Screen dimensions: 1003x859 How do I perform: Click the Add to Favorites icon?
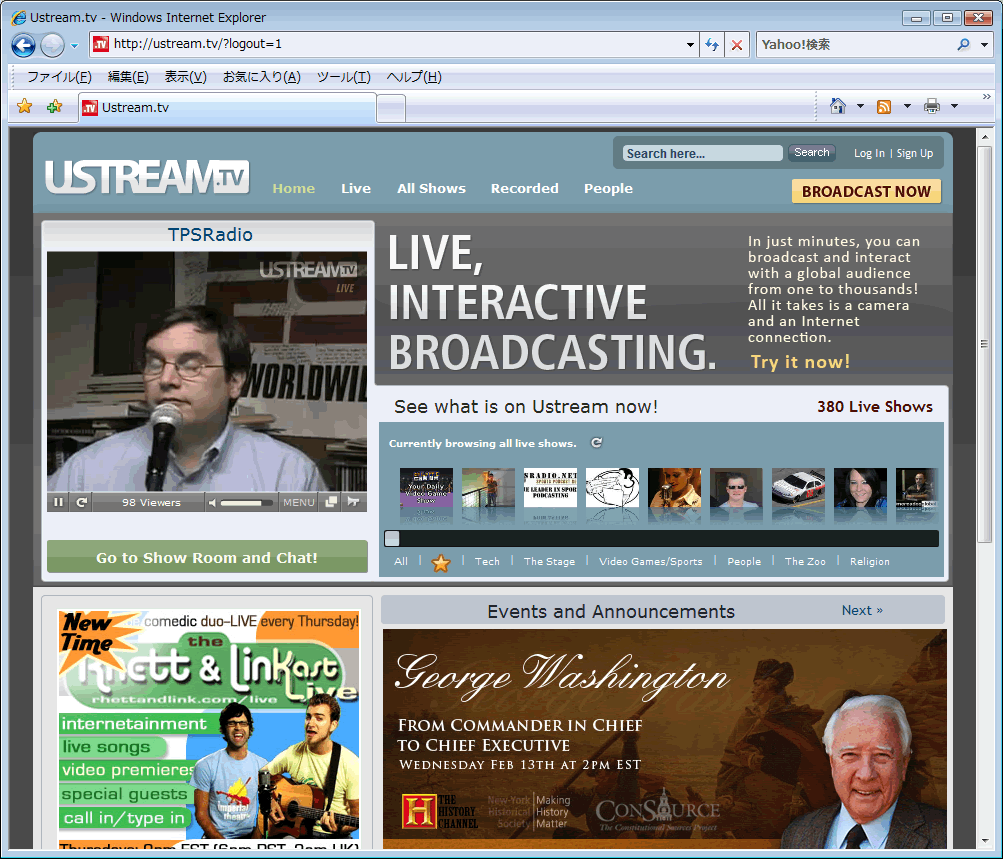pyautogui.click(x=54, y=107)
